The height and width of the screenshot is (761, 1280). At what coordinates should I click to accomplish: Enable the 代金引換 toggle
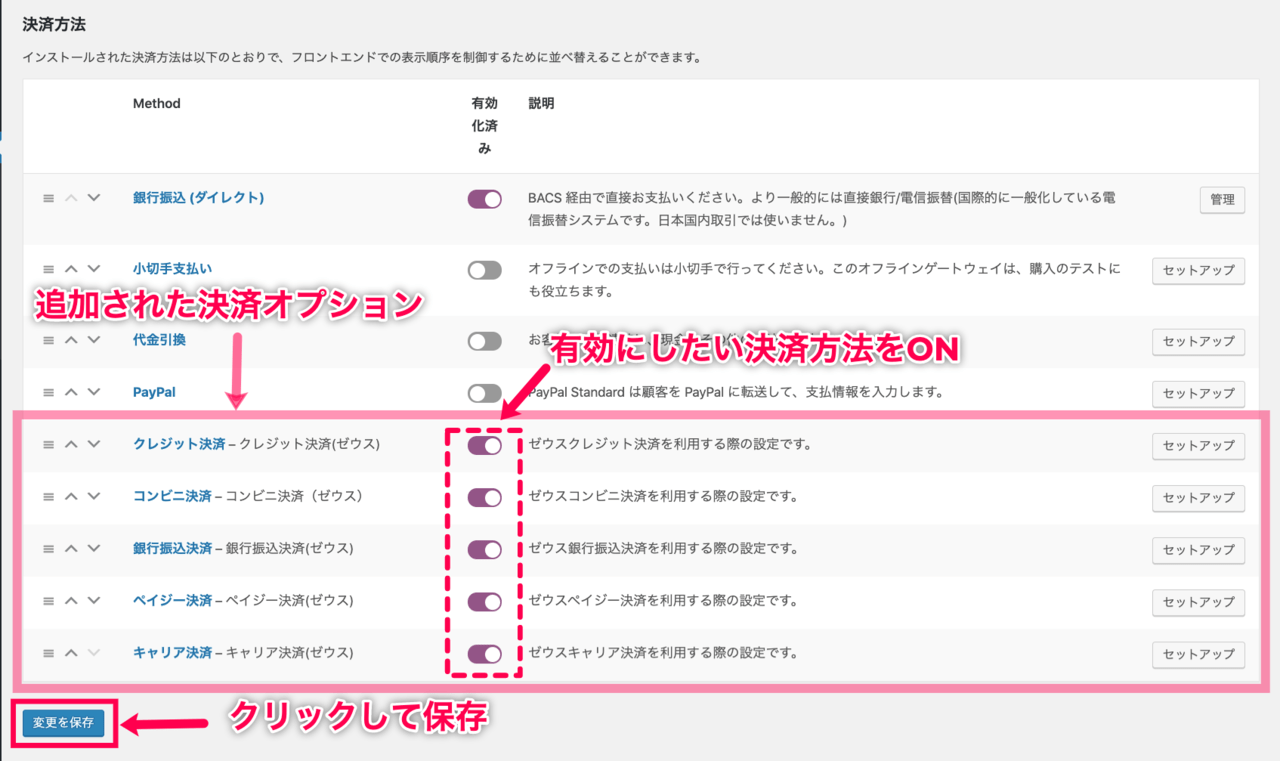click(484, 341)
